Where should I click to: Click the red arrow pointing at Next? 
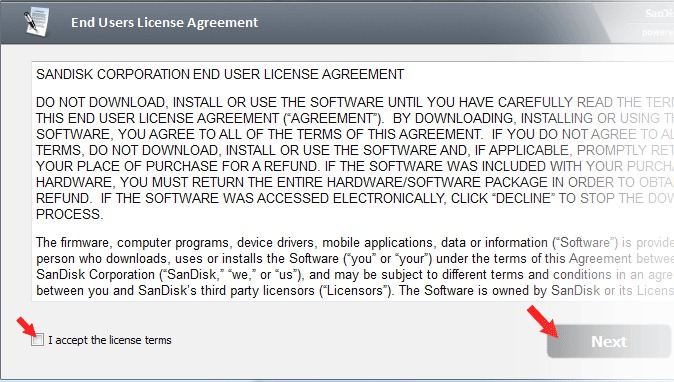tap(542, 321)
